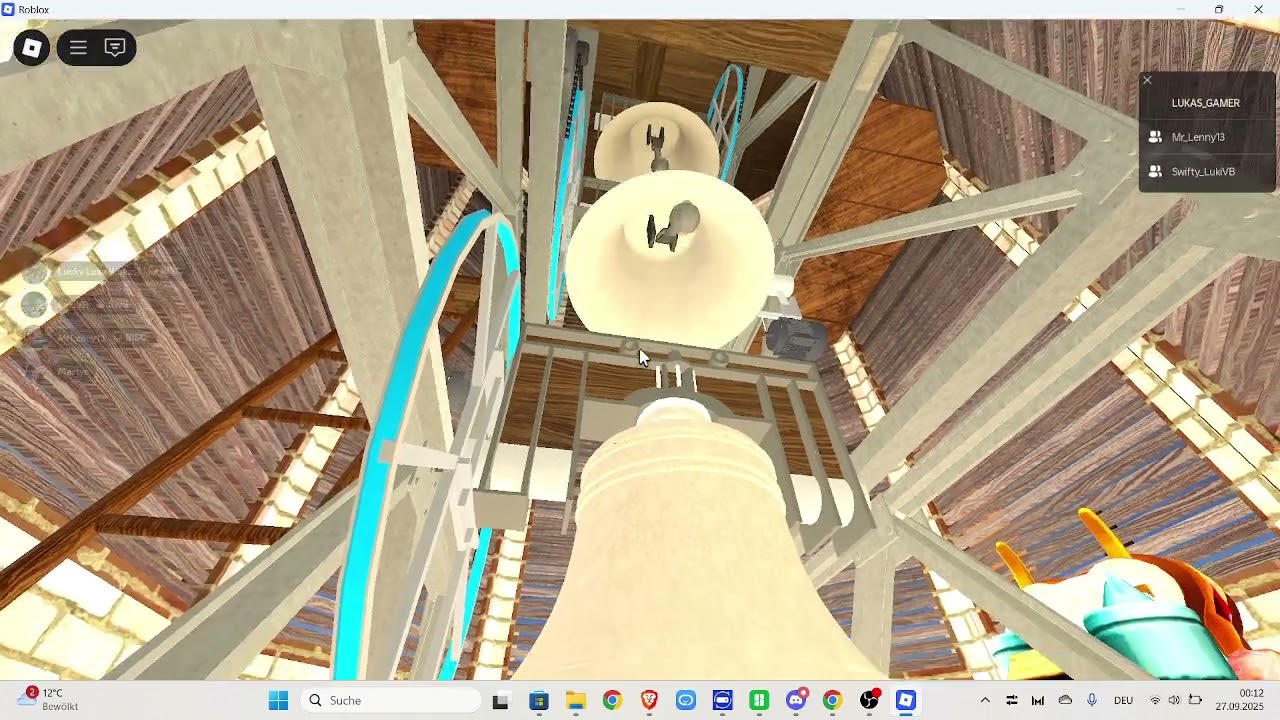The height and width of the screenshot is (720, 1280).
Task: Click the smallest top bell in the tower
Action: click(x=655, y=140)
